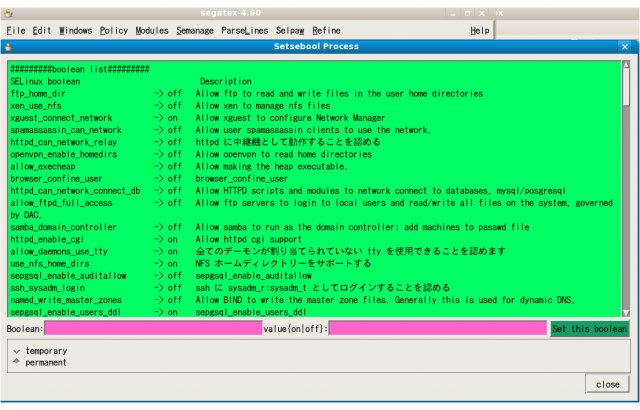Open the File menu
Screen dimensions: 640x410
[x=15, y=31]
